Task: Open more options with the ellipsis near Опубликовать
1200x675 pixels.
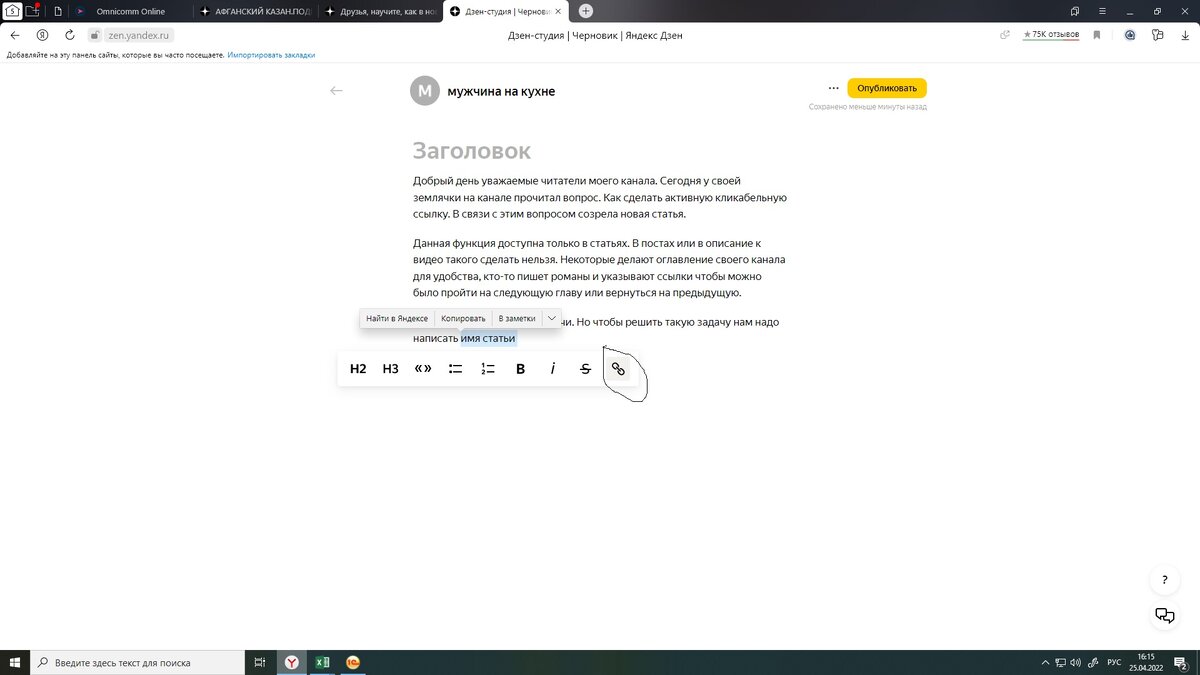Action: (x=834, y=88)
